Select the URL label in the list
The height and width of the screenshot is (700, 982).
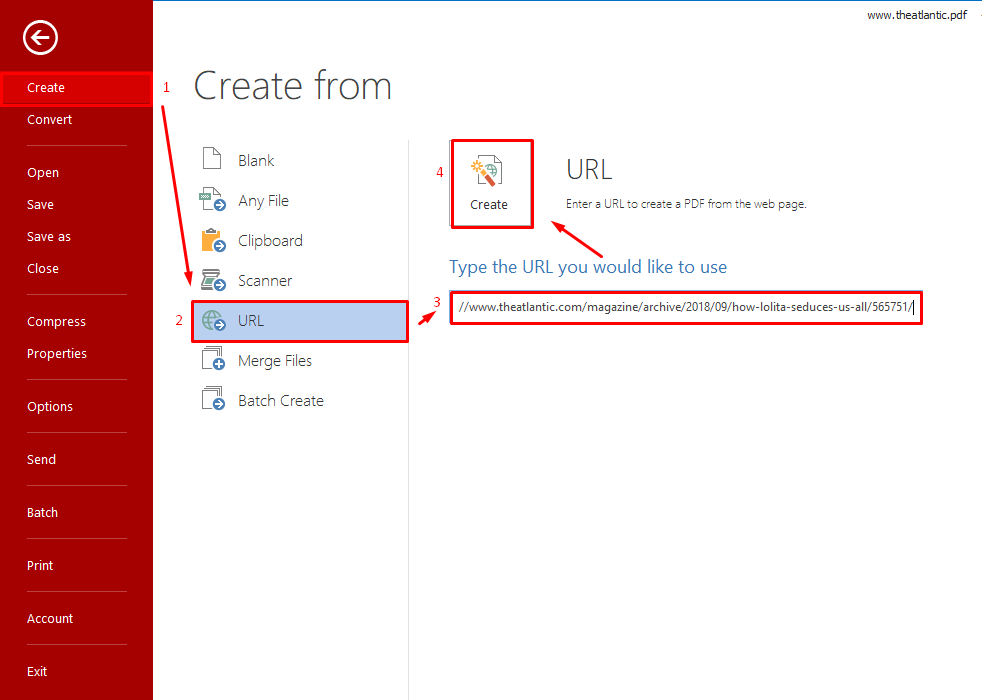coord(251,321)
